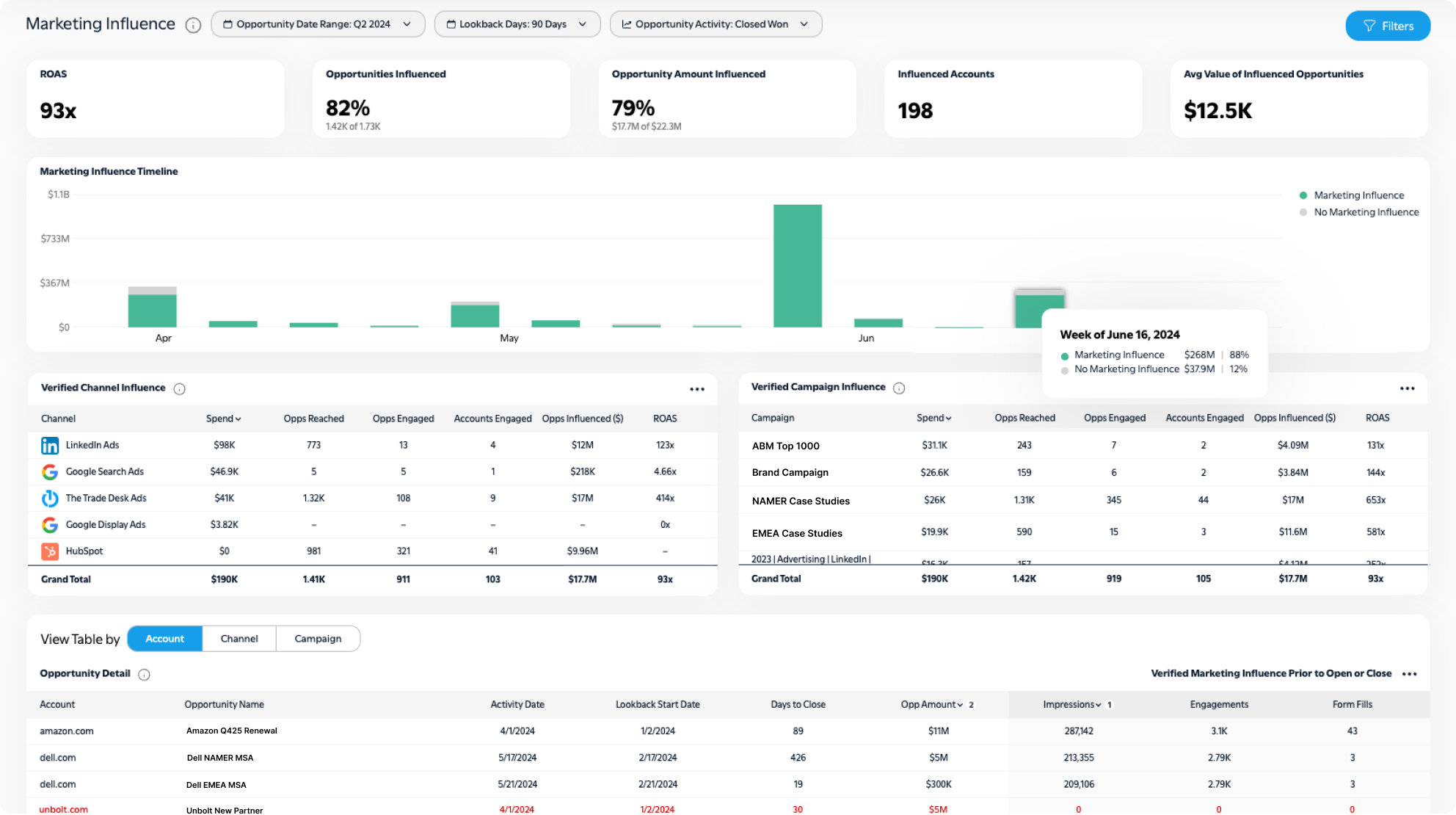Open Opportunity Activity Closed Won dropdown

716,24
